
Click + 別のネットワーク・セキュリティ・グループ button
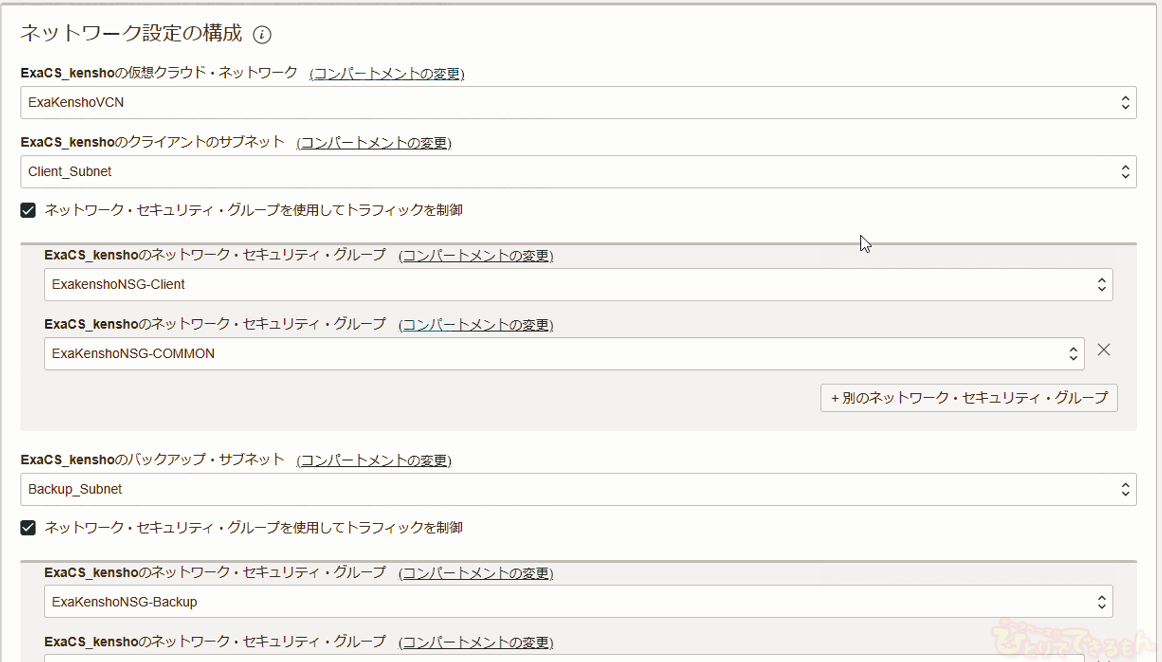pyautogui.click(x=968, y=398)
